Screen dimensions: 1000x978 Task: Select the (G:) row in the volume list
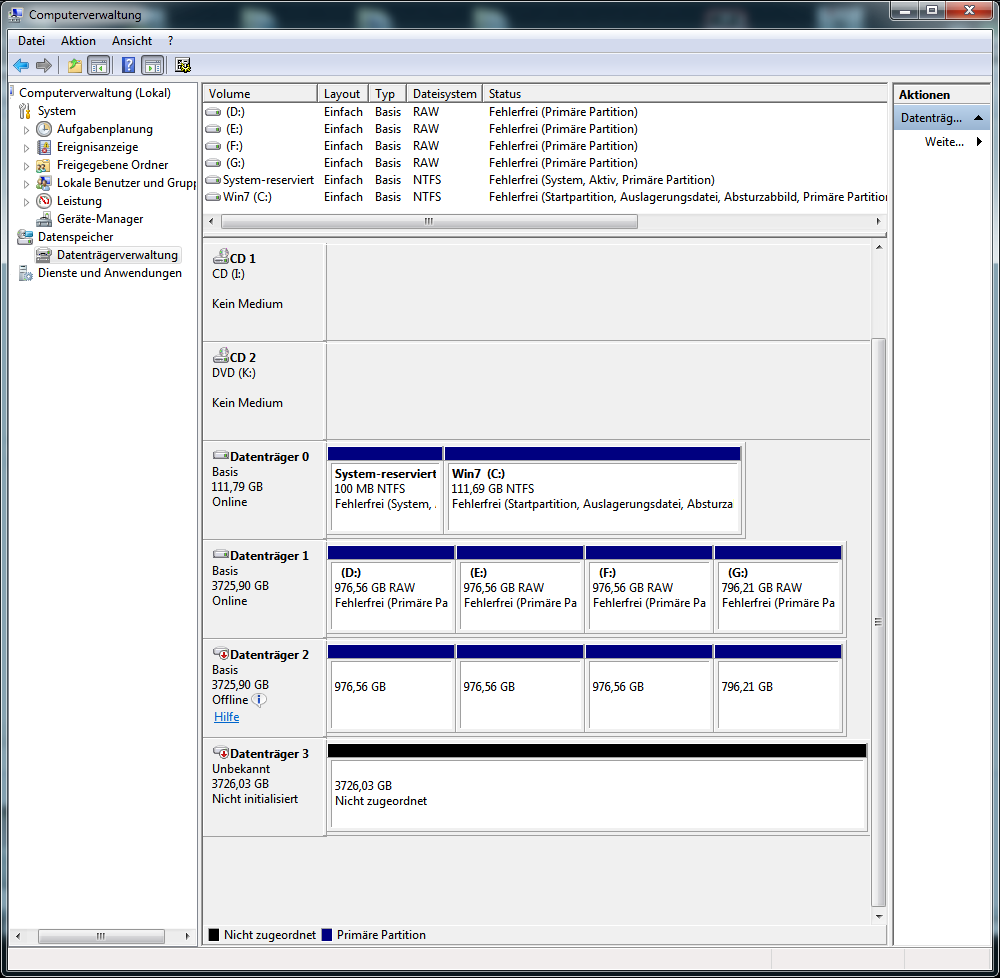click(545, 163)
